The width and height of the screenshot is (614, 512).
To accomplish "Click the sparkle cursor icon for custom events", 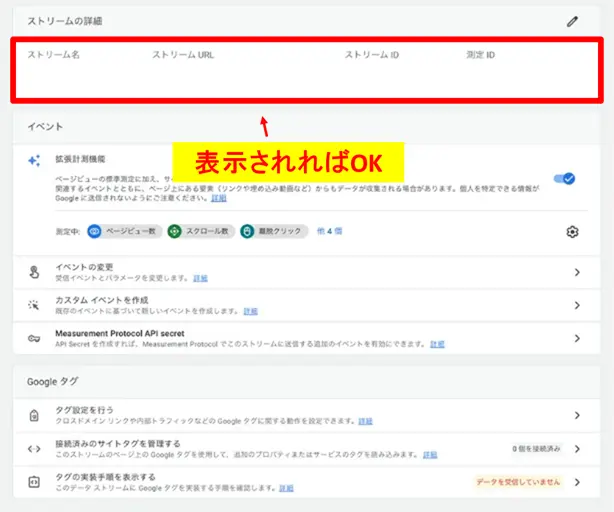I will [34, 305].
